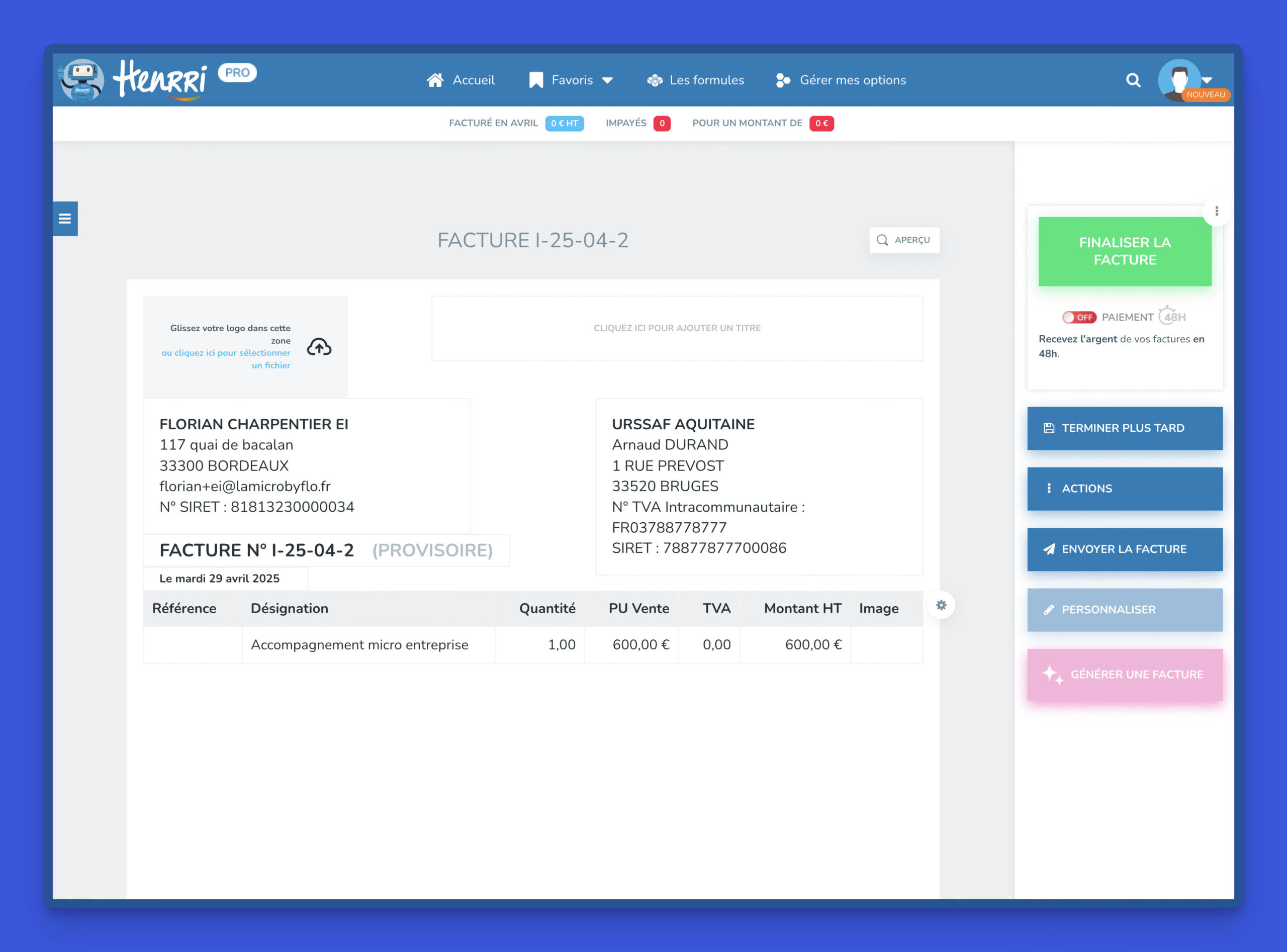Click the client block URSSAF Aquitaine
Image resolution: width=1287 pixels, height=952 pixels.
pos(759,487)
